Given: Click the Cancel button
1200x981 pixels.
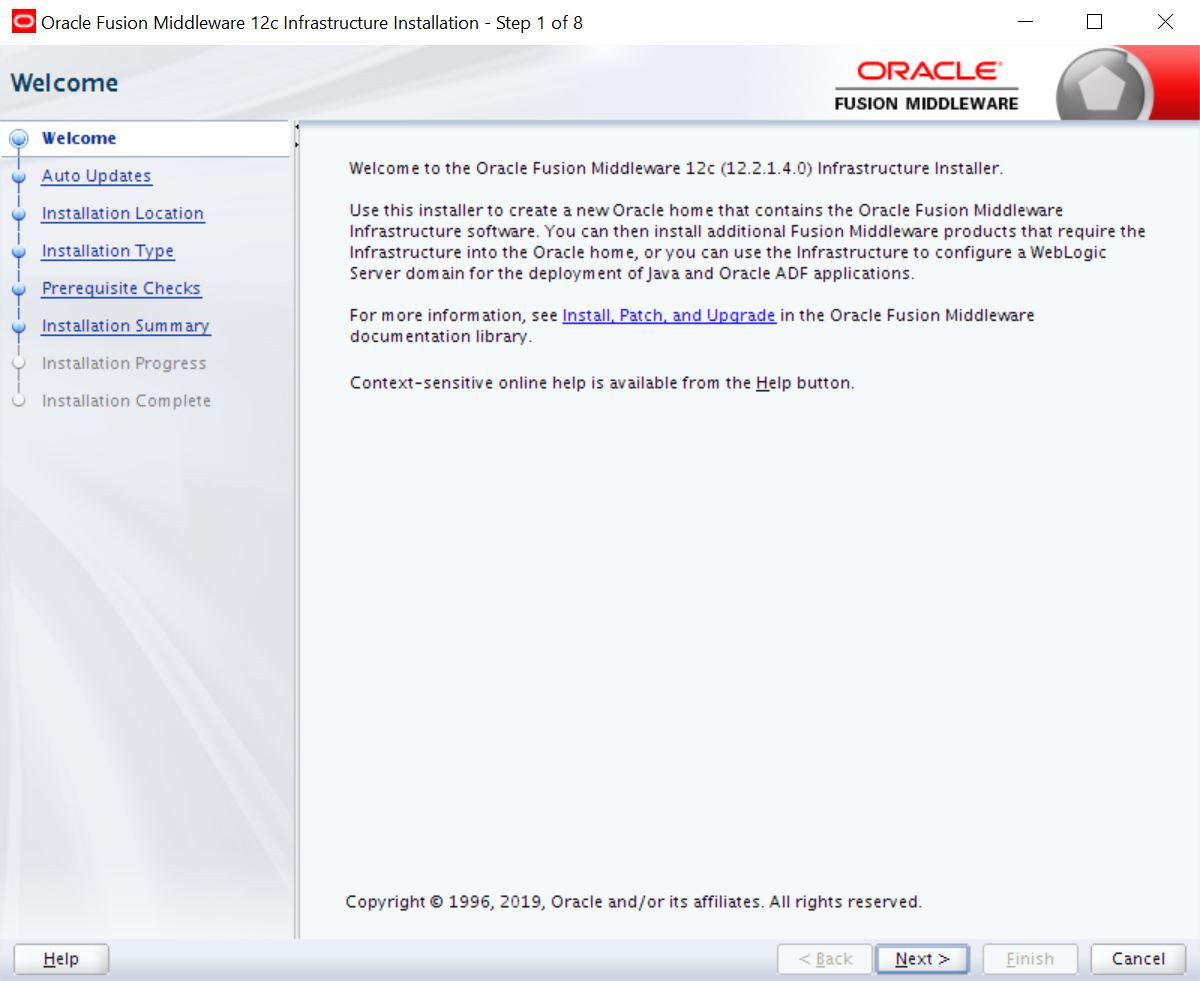Looking at the screenshot, I should 1138,959.
